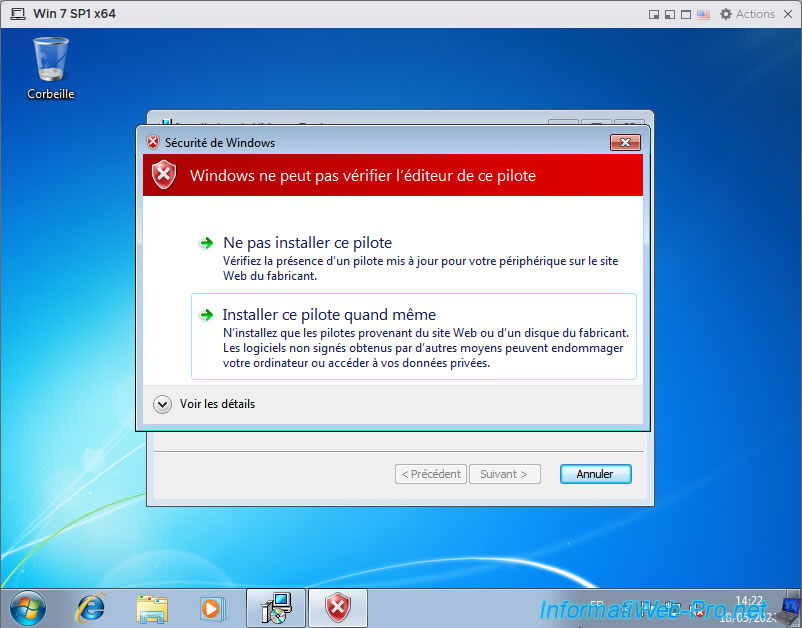Screen dimensions: 802x628
Task: Click the second console window size icon
Action: [670, 14]
